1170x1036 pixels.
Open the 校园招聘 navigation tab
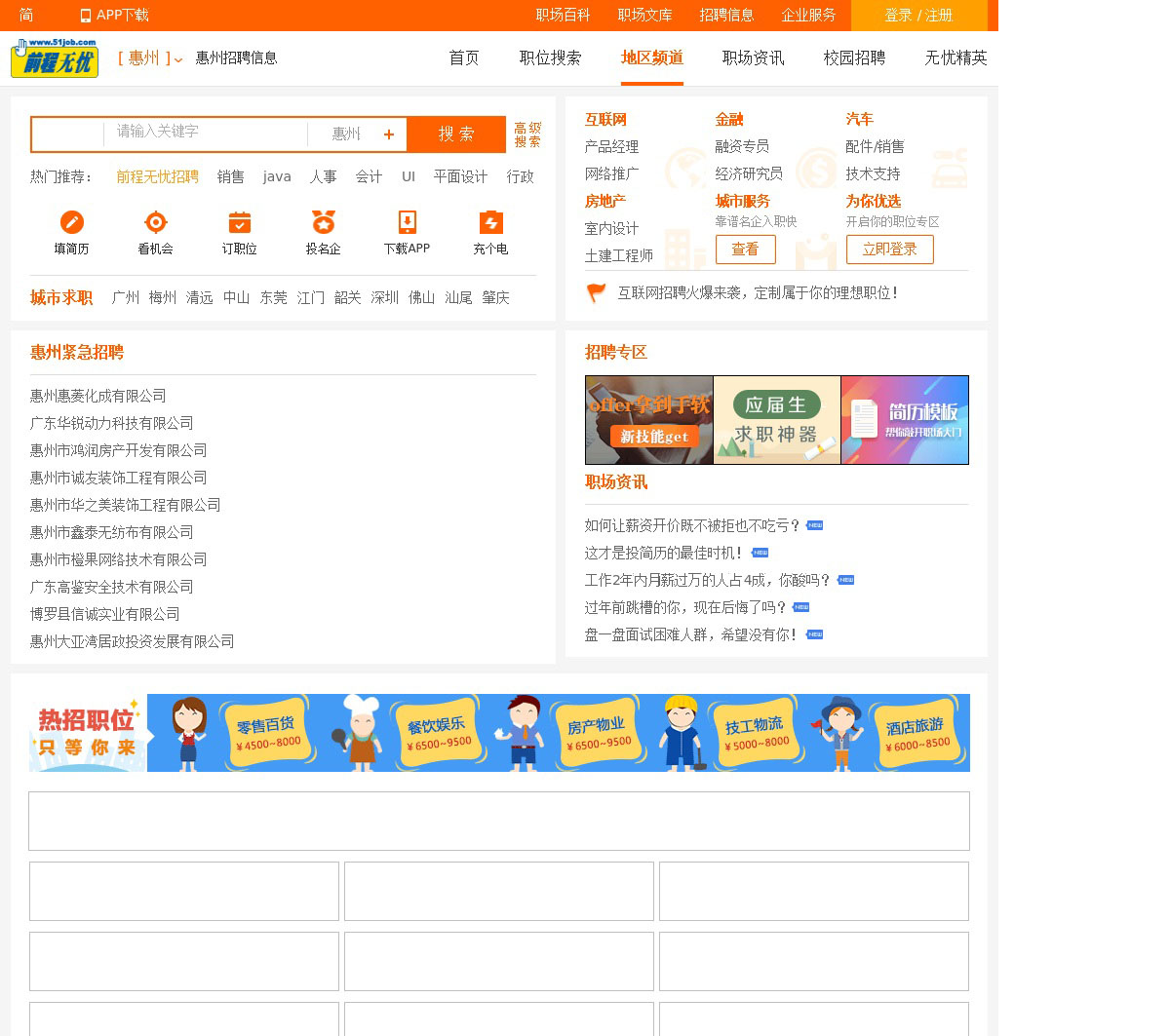pos(854,58)
